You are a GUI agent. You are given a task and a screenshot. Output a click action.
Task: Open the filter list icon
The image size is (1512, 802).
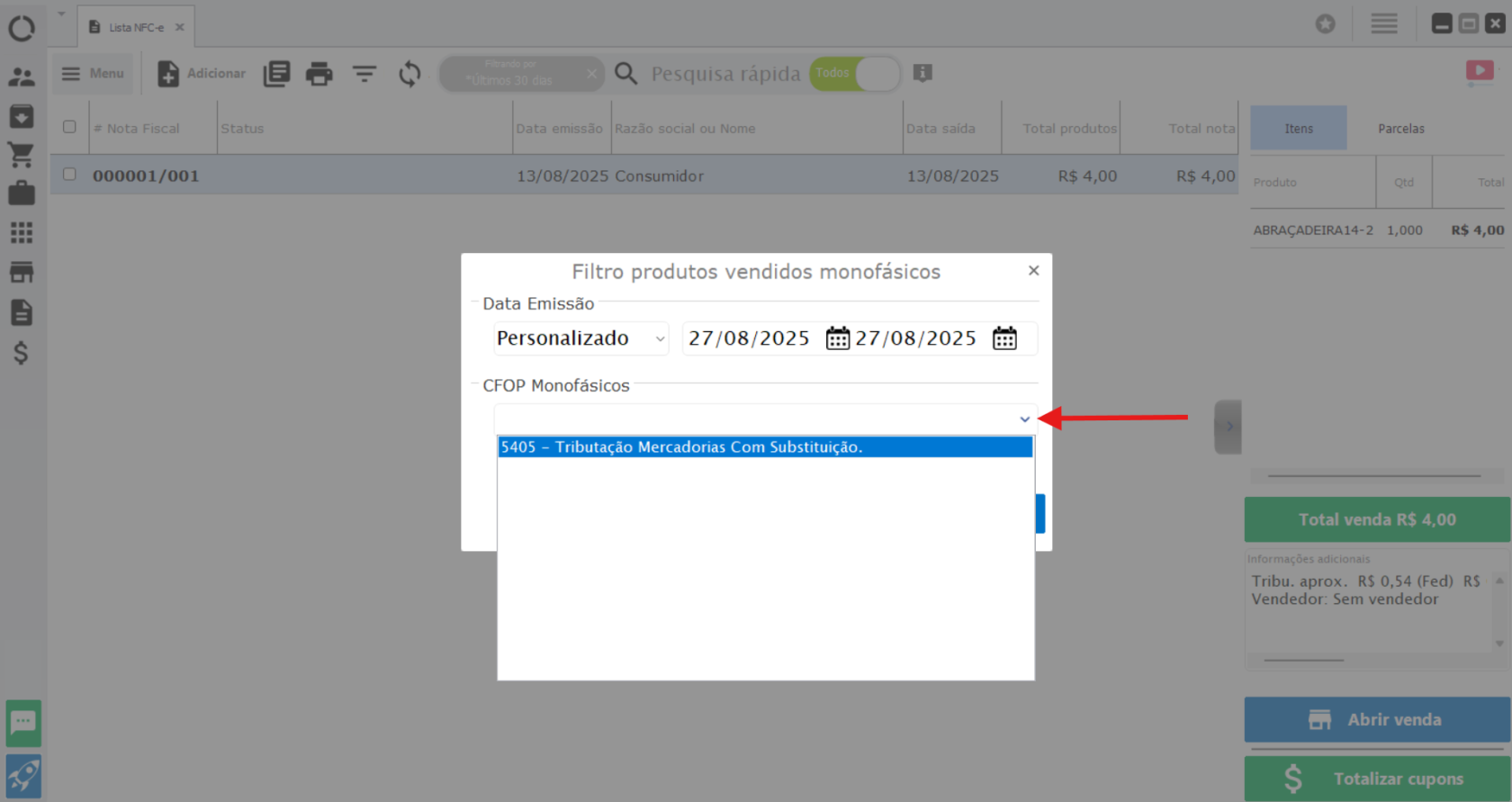click(364, 74)
